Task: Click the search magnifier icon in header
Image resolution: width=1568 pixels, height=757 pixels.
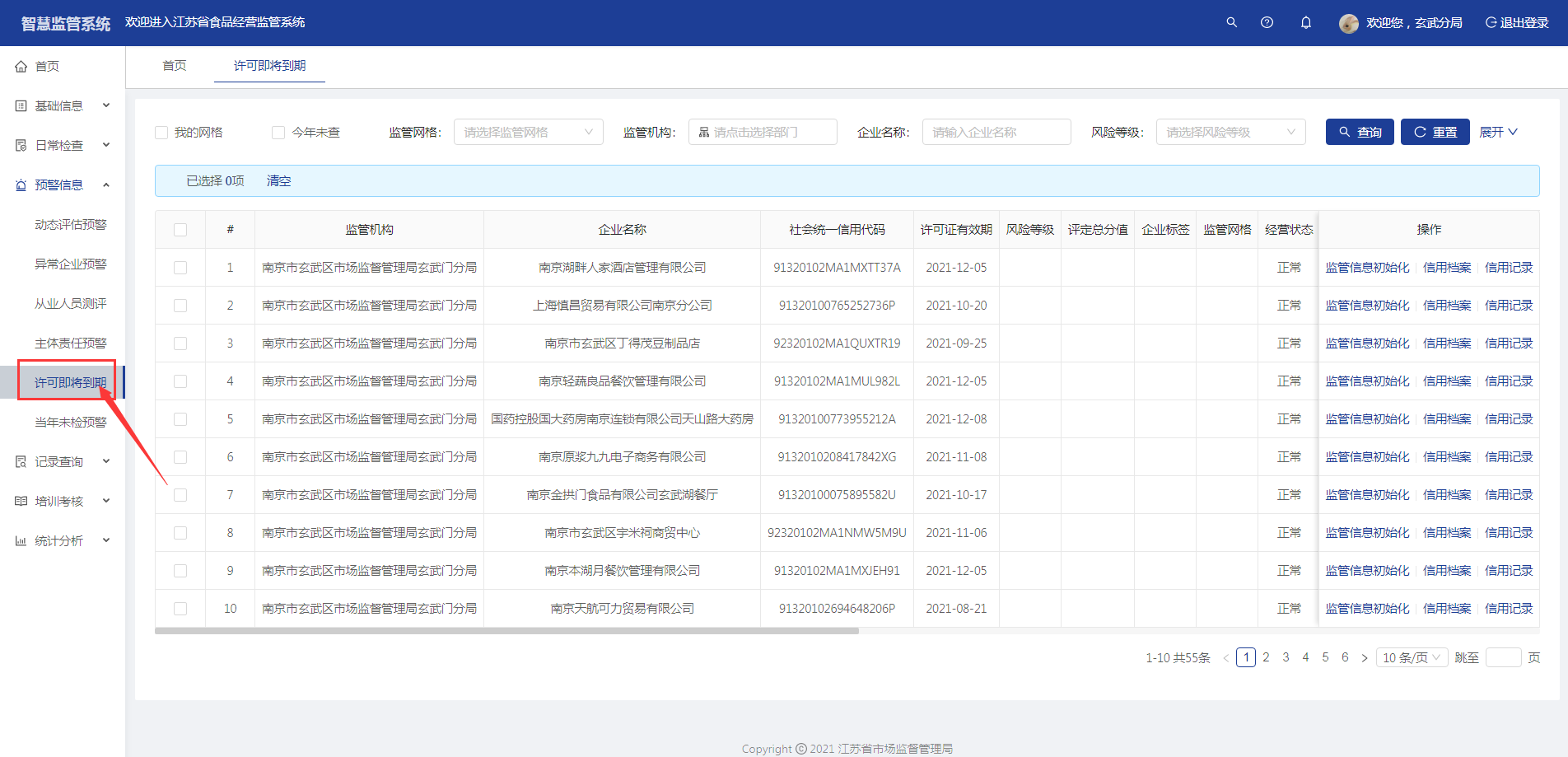Action: 1231,22
